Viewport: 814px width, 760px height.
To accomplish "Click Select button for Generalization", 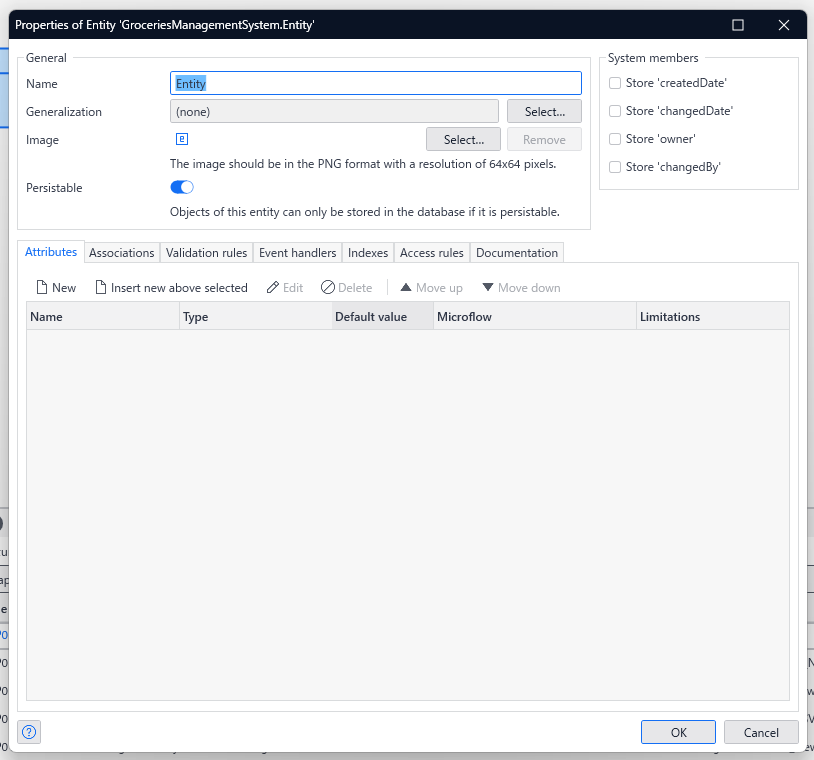I will (545, 112).
